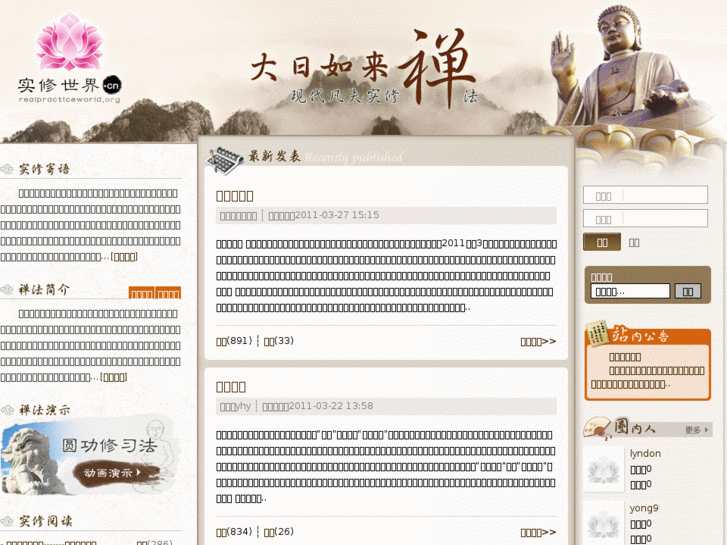Image resolution: width=727 pixels, height=545 pixels.
Task: Select the first orange tab beside 禅法简介
Action: [x=142, y=293]
